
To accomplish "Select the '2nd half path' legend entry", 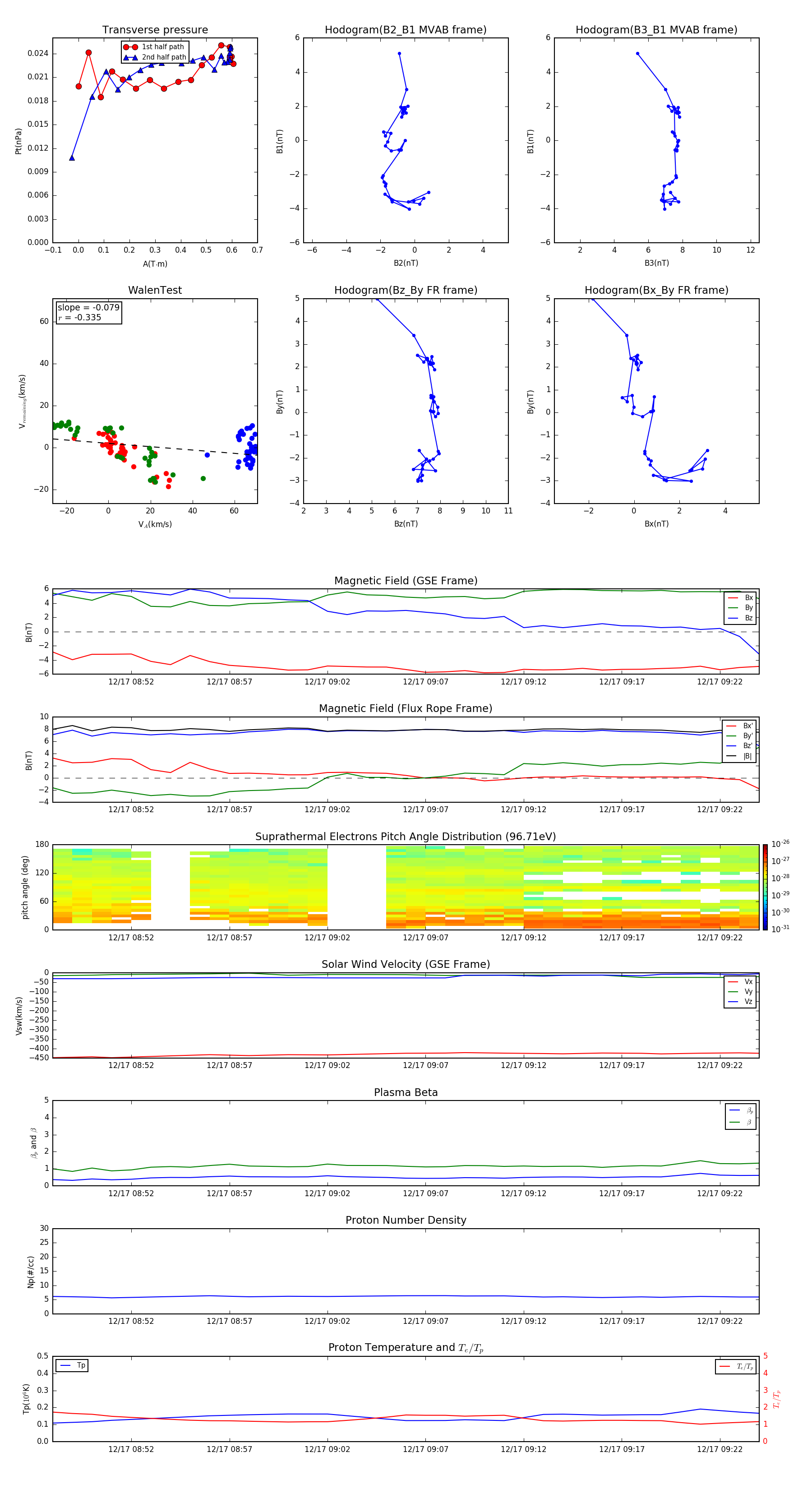I will (156, 57).
